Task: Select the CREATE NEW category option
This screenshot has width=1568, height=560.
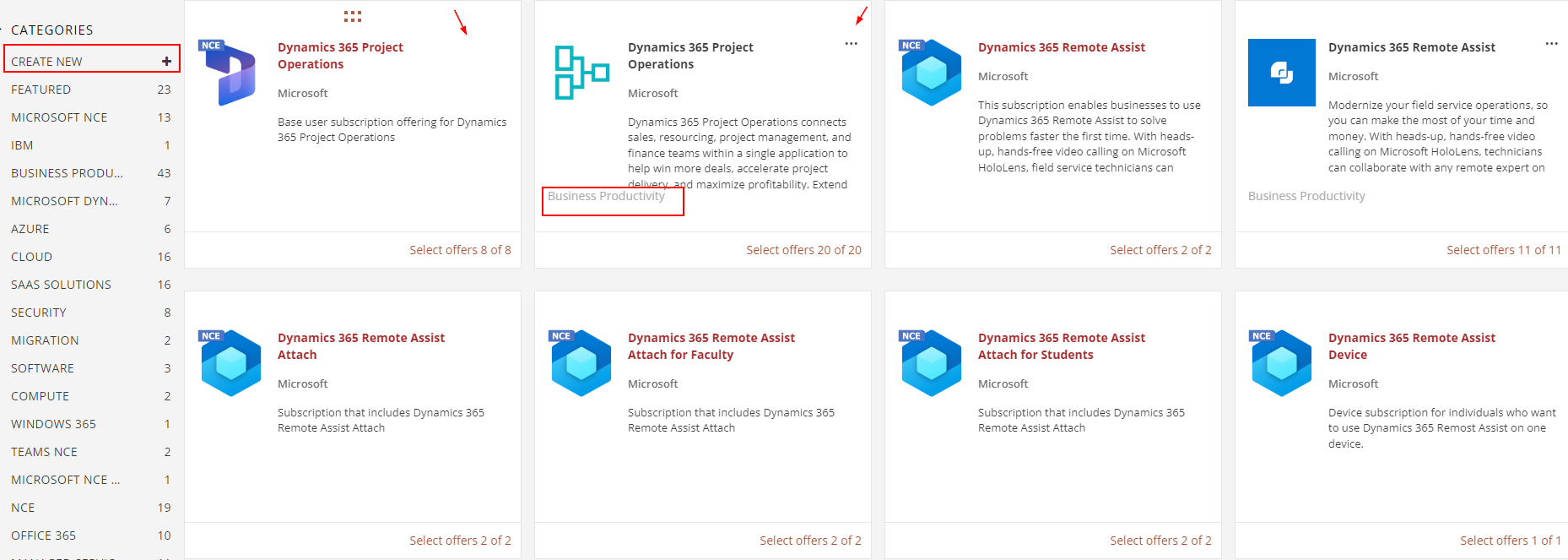Action: click(91, 61)
